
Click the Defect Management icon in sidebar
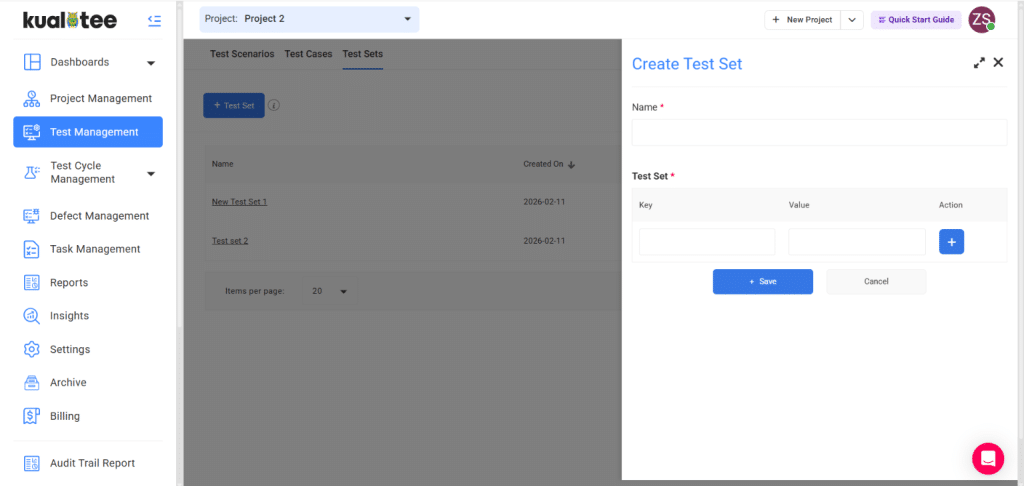point(32,216)
